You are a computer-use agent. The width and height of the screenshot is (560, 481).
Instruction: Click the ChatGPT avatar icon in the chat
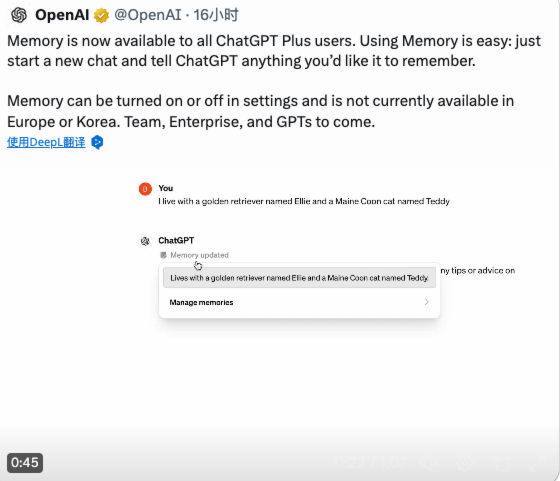[145, 241]
